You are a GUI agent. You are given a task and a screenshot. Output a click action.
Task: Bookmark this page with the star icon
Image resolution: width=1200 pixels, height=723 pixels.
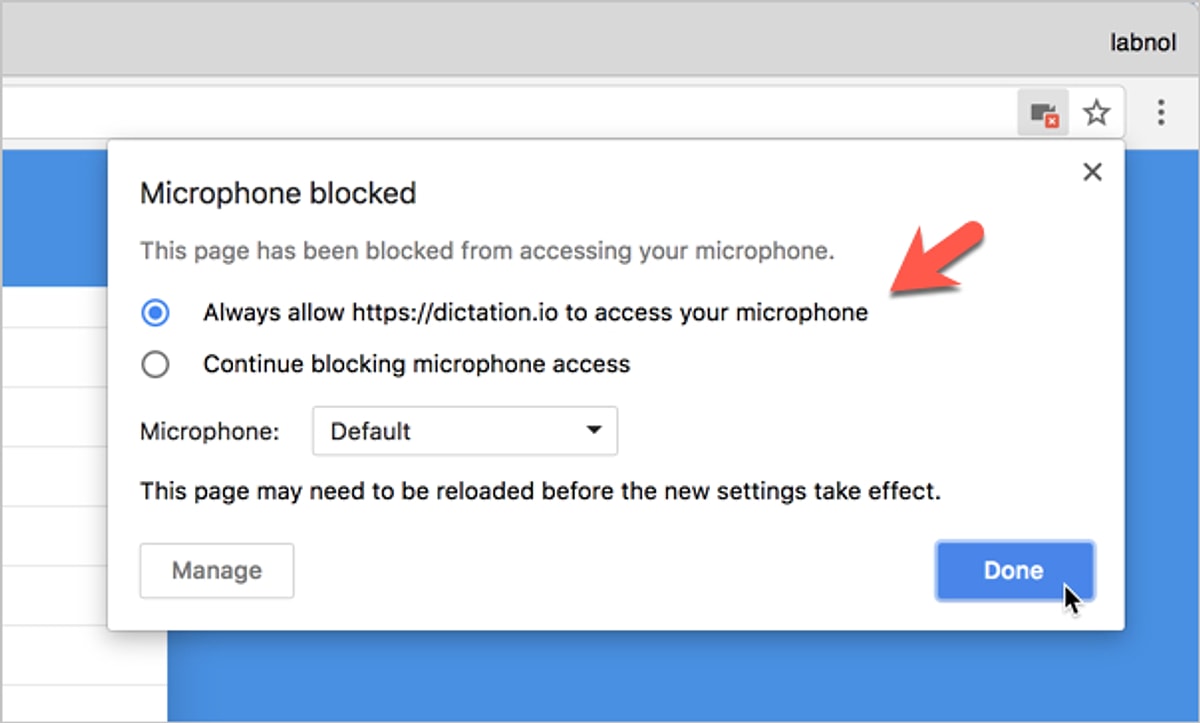click(1097, 113)
